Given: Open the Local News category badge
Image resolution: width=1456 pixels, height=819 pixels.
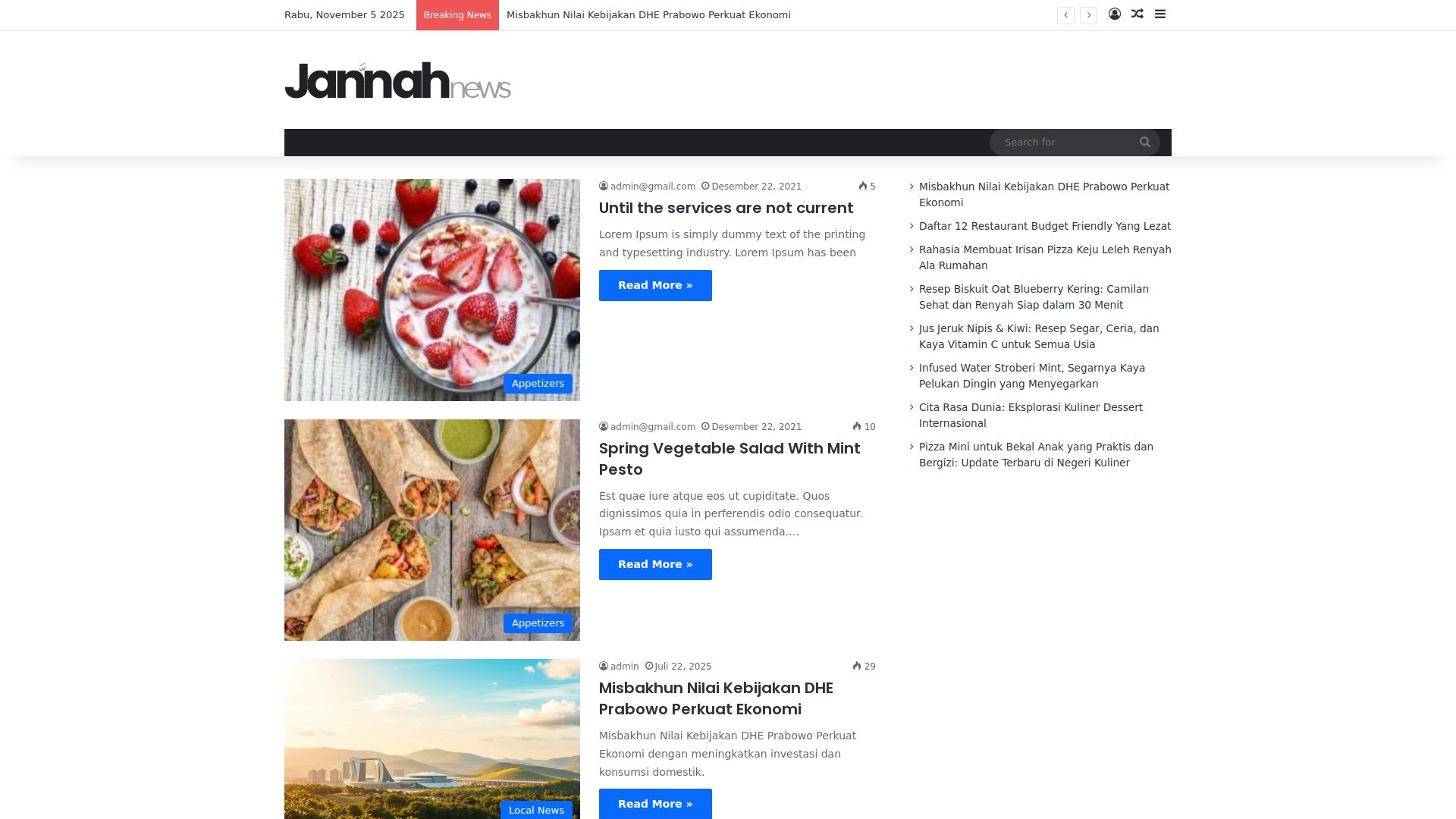Looking at the screenshot, I should point(536,810).
